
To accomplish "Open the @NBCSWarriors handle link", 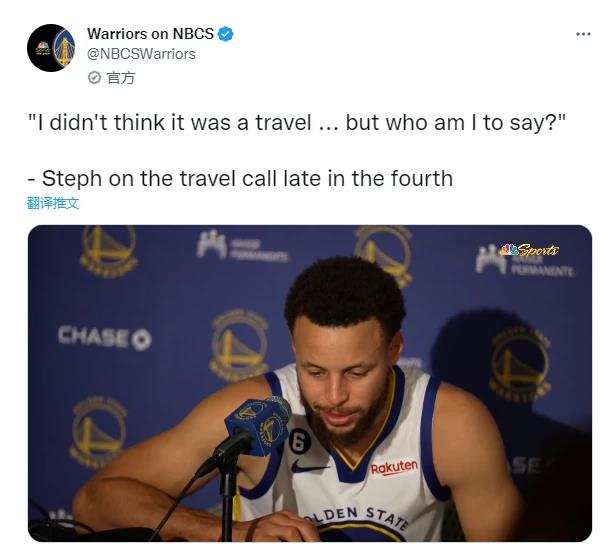I will (x=141, y=54).
